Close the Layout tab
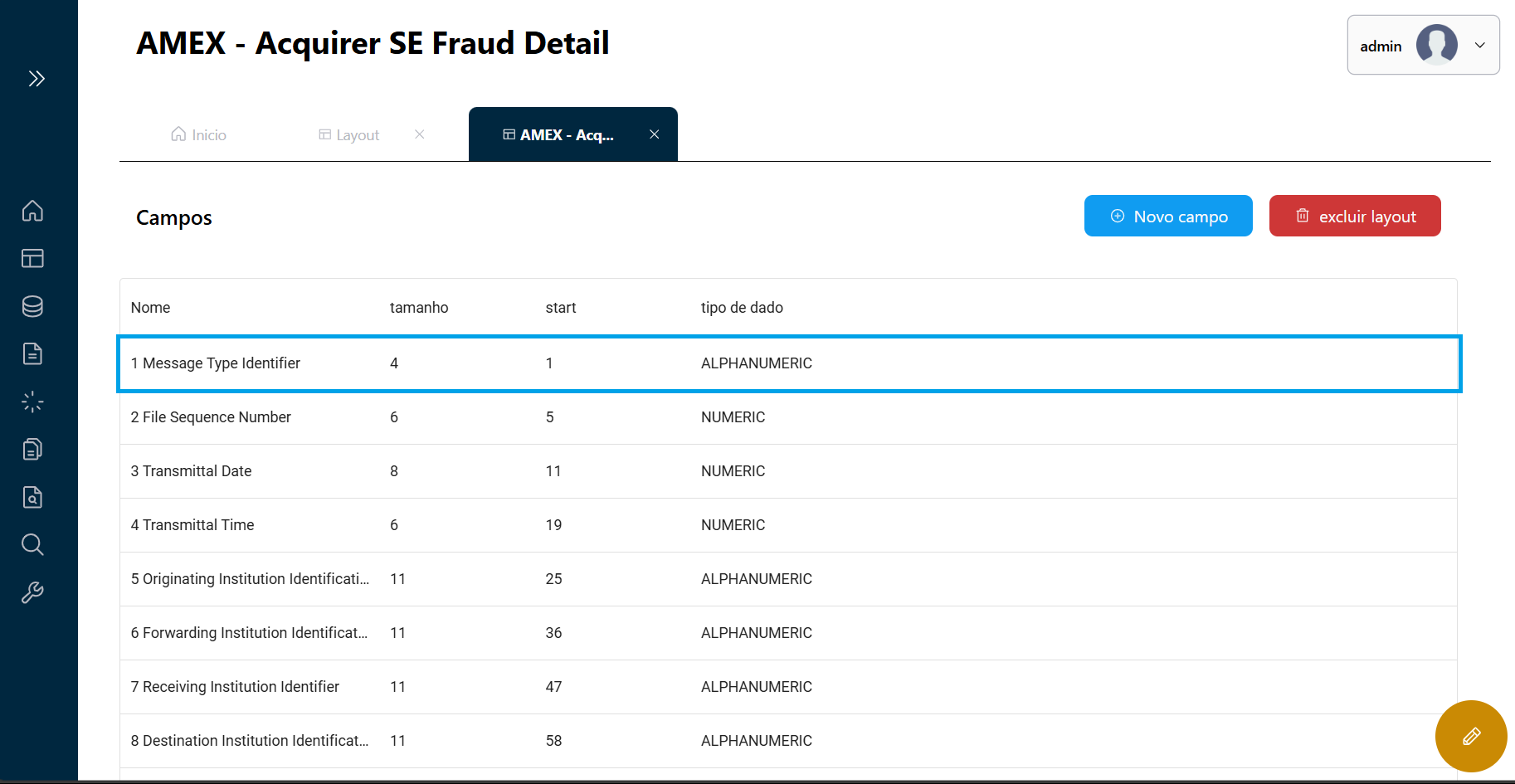Image resolution: width=1515 pixels, height=784 pixels. tap(420, 134)
